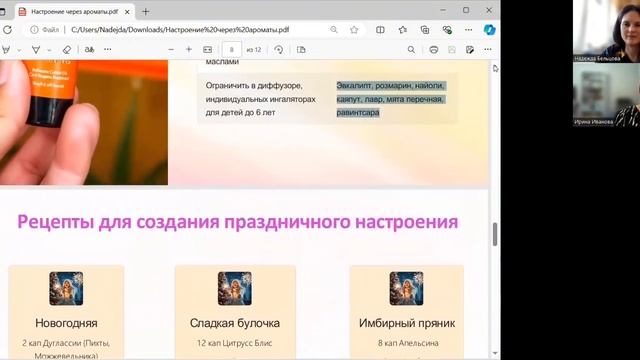The width and height of the screenshot is (640, 360).
Task: Open the Copilot sidebar icon
Action: point(489,30)
